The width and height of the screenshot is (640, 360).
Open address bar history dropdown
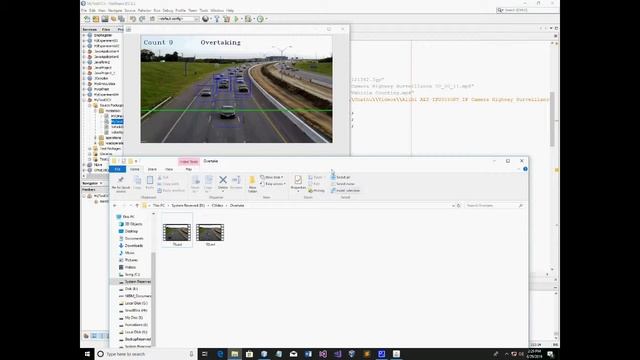tap(453, 206)
